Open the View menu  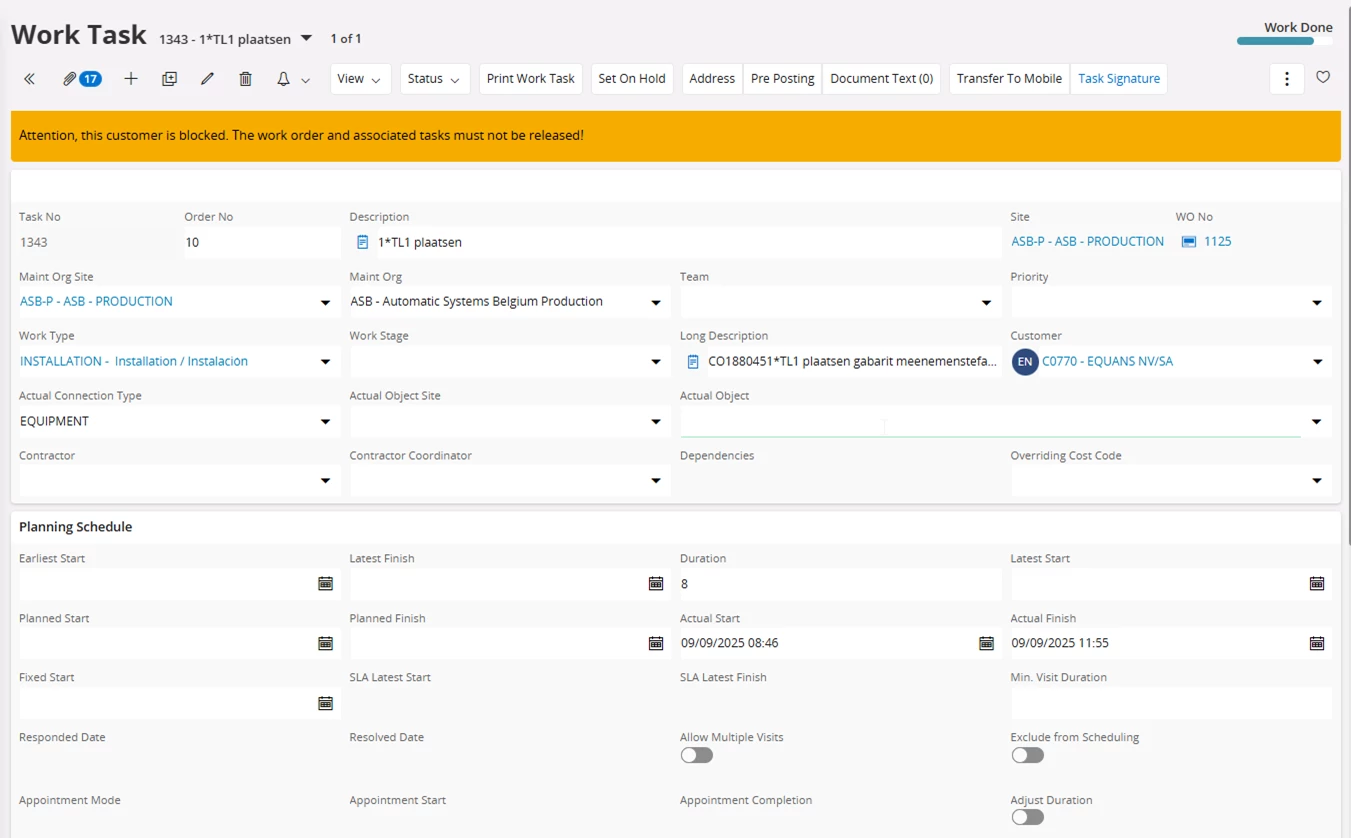tap(360, 79)
